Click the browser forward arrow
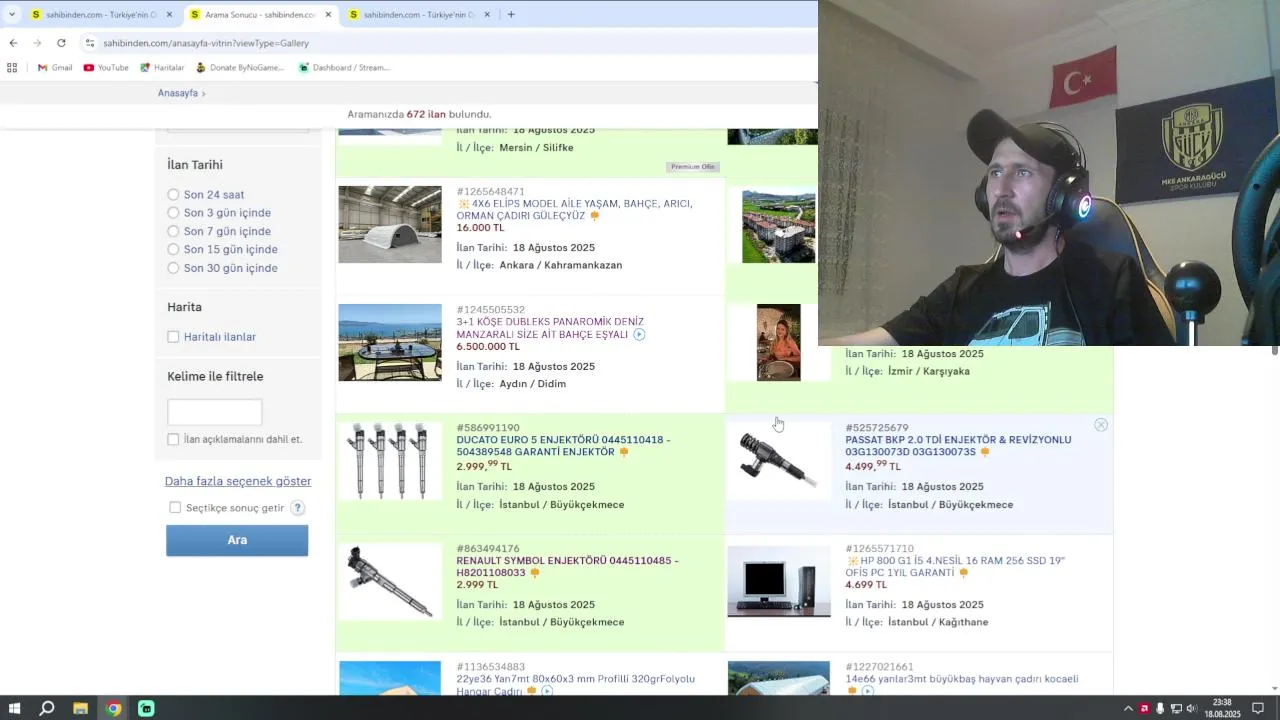The height and width of the screenshot is (720, 1280). [37, 43]
